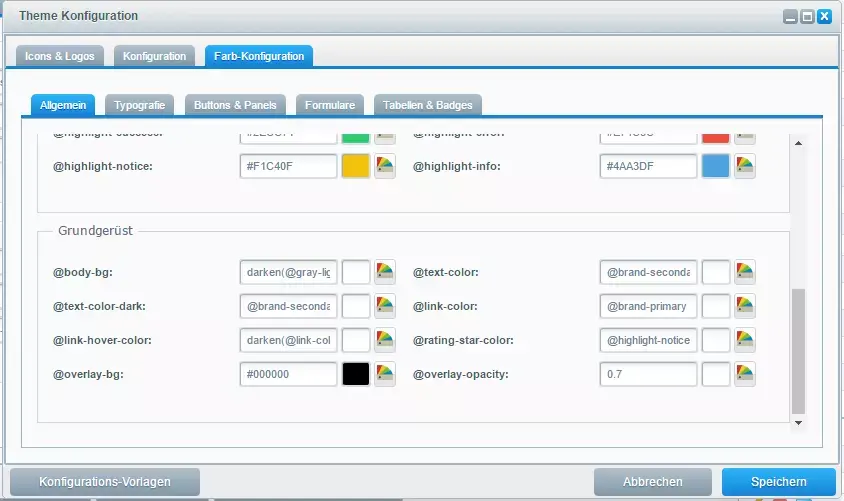Click the scroll down arrow of the scrollbar
Image resolution: width=844 pixels, height=501 pixels.
click(x=797, y=423)
